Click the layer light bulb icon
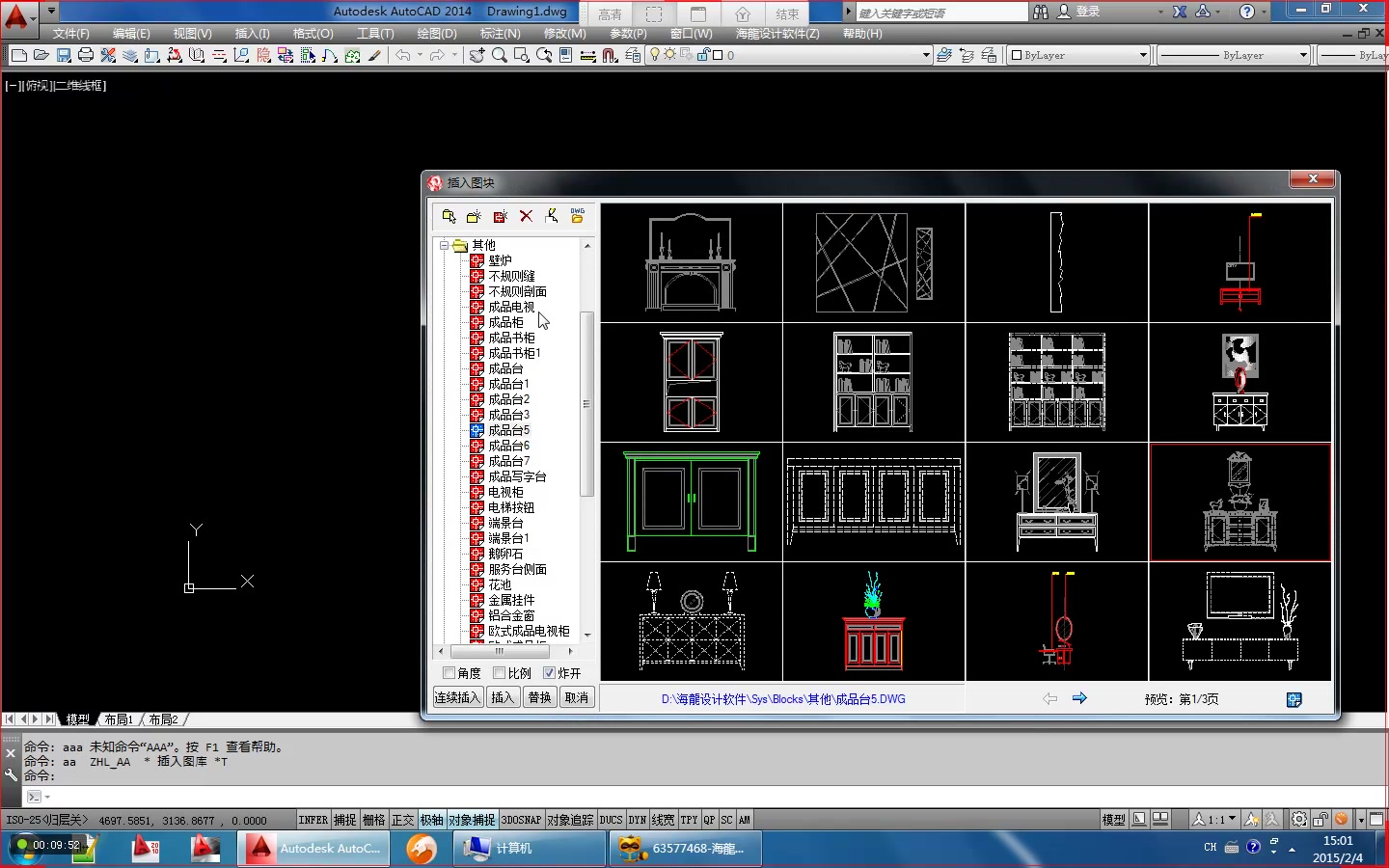 655,54
